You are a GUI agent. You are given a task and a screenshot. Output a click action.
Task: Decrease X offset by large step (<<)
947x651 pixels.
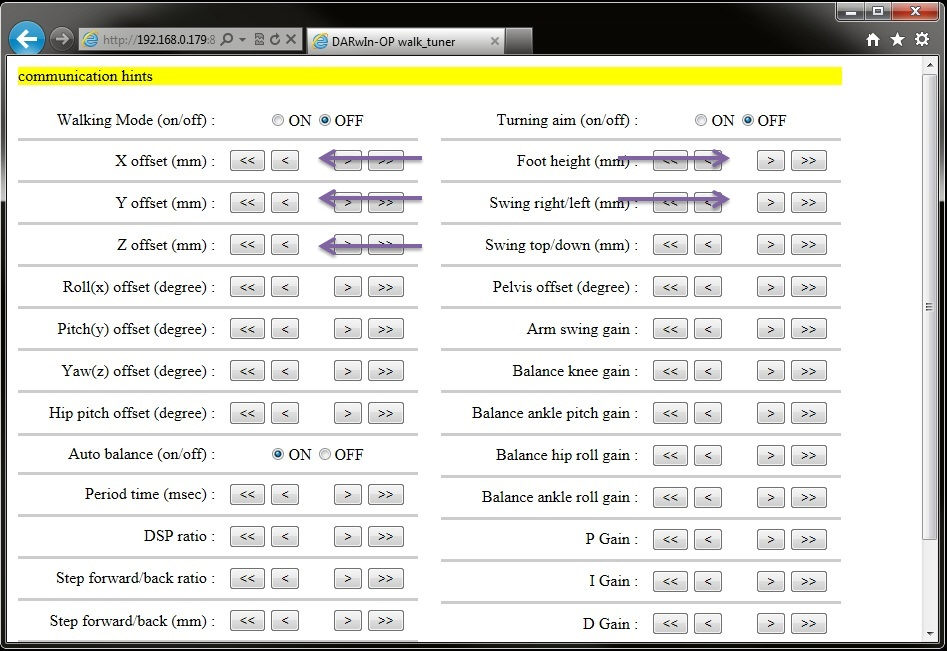[x=247, y=161]
